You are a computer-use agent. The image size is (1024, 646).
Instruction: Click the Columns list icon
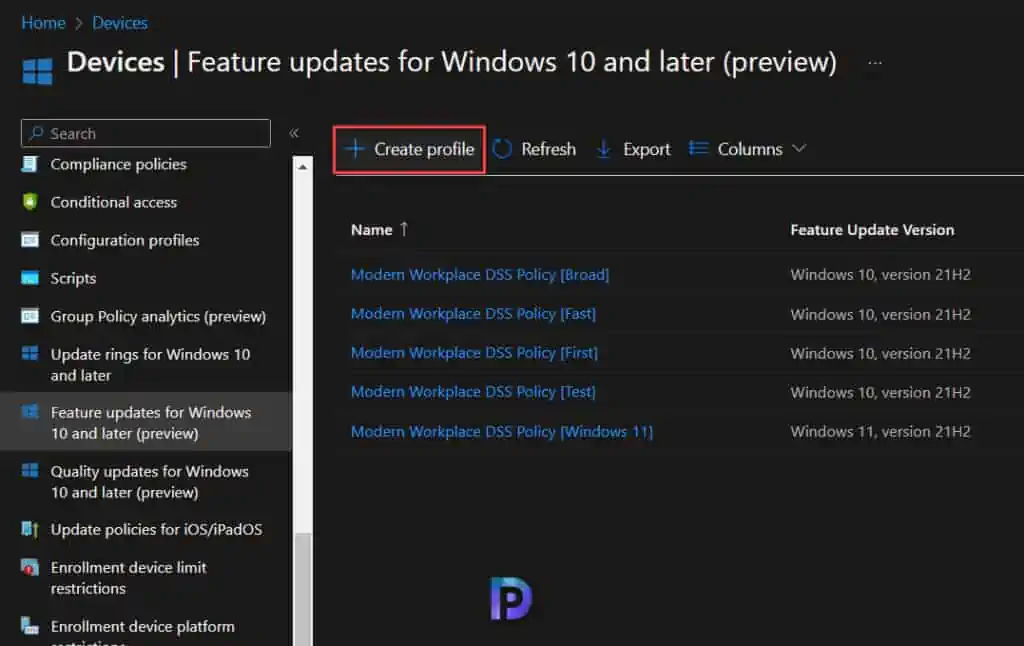(x=698, y=149)
